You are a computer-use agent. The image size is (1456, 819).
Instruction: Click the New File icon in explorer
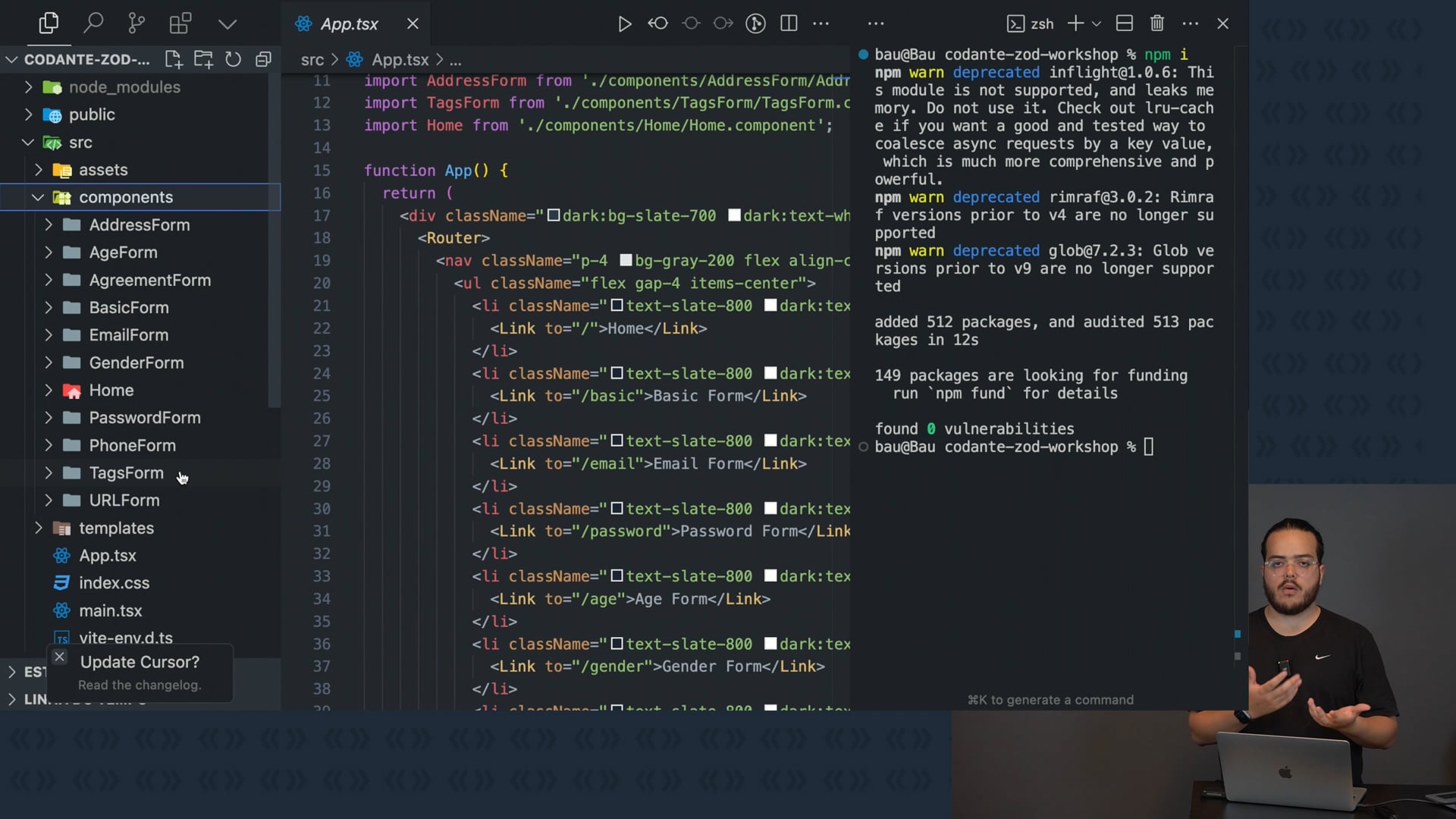pyautogui.click(x=174, y=59)
